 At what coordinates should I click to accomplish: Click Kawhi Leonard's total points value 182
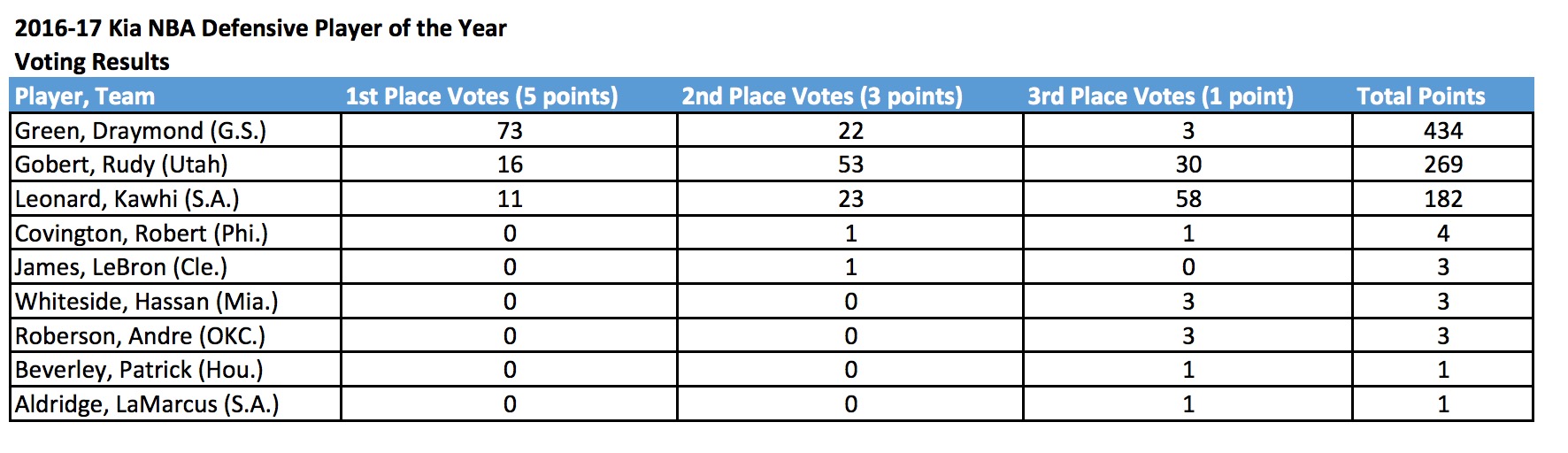click(x=1442, y=199)
